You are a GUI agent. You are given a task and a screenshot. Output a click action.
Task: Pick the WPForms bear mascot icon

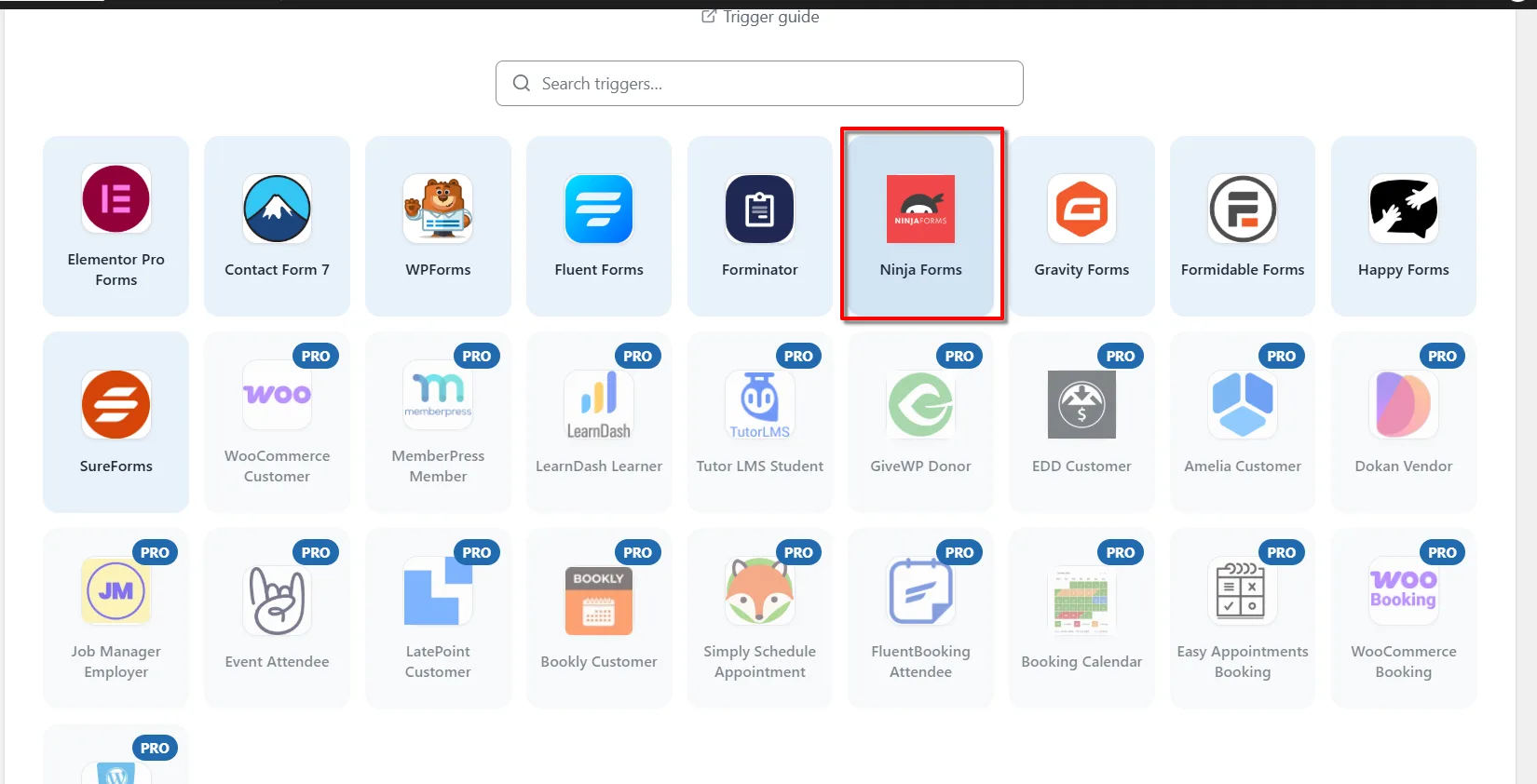point(438,209)
